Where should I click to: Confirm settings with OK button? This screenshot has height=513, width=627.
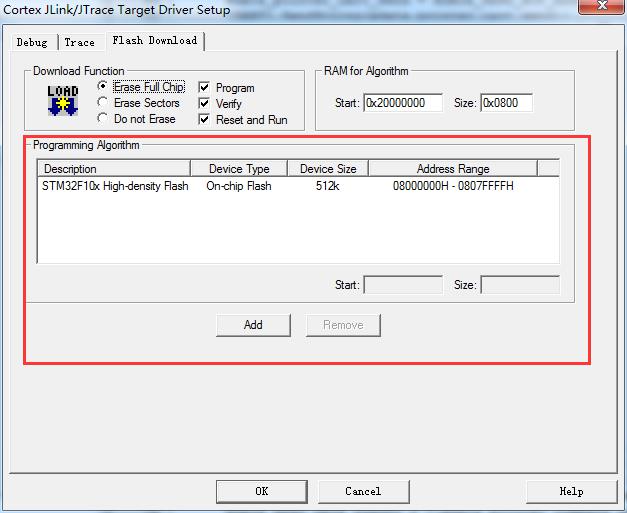pyautogui.click(x=261, y=491)
